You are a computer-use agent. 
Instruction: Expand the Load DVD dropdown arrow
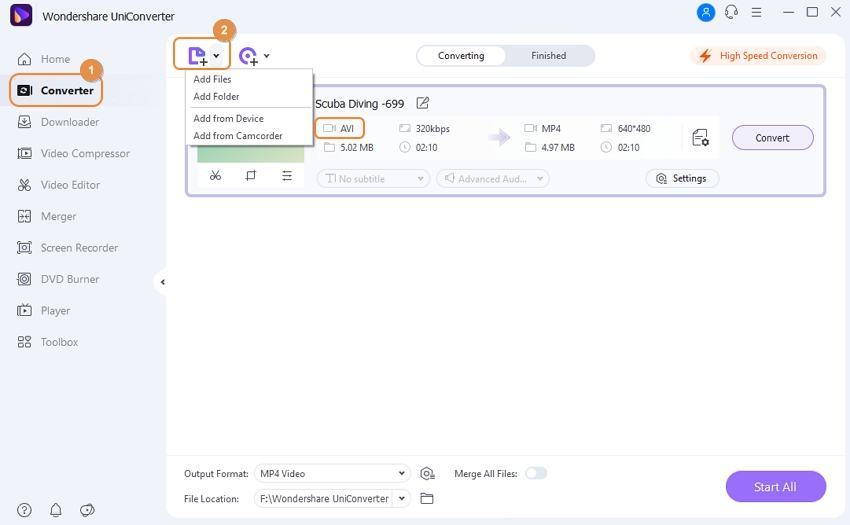(267, 55)
